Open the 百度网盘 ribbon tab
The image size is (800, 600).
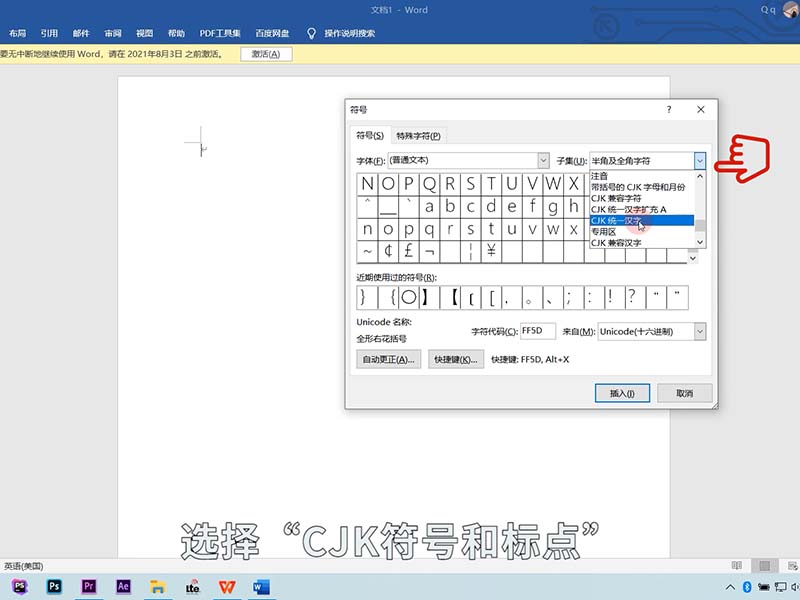click(272, 34)
